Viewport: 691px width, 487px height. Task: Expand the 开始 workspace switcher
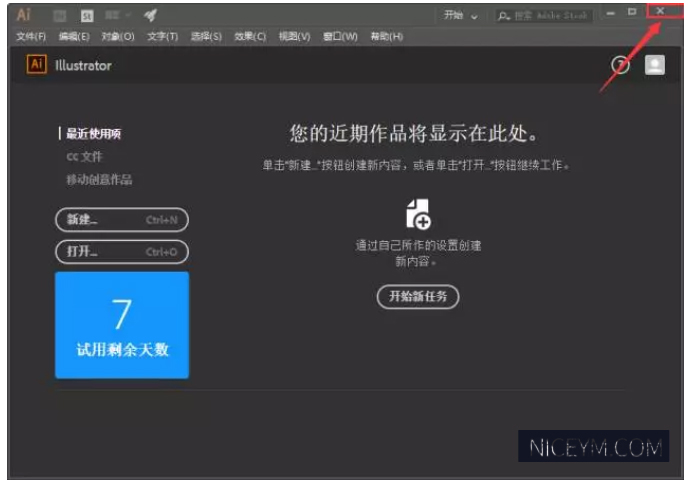tap(461, 15)
